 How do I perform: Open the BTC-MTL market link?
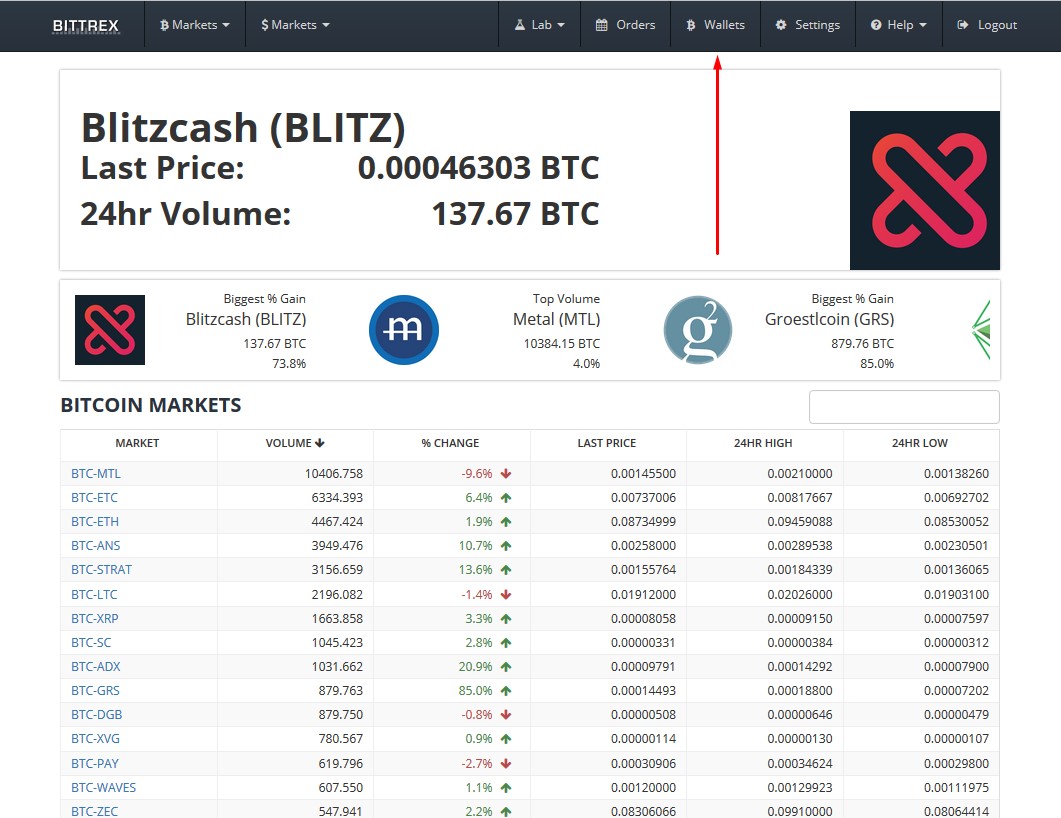coord(95,474)
